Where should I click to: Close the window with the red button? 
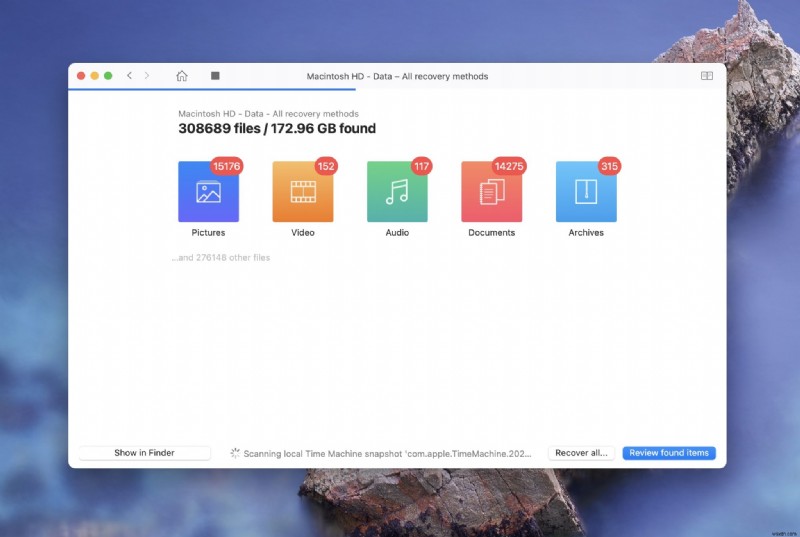tap(81, 75)
